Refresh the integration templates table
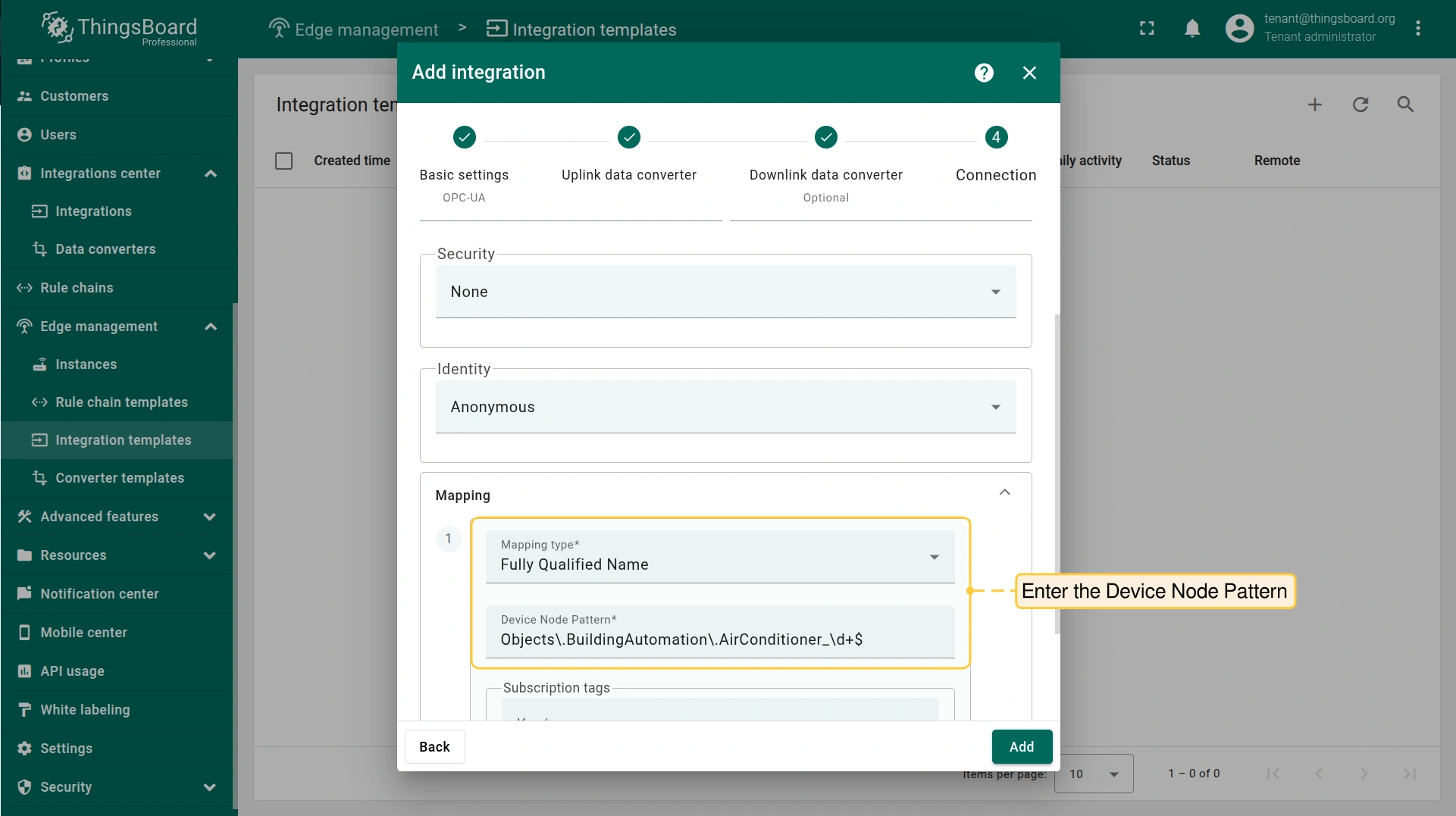 pos(1360,105)
